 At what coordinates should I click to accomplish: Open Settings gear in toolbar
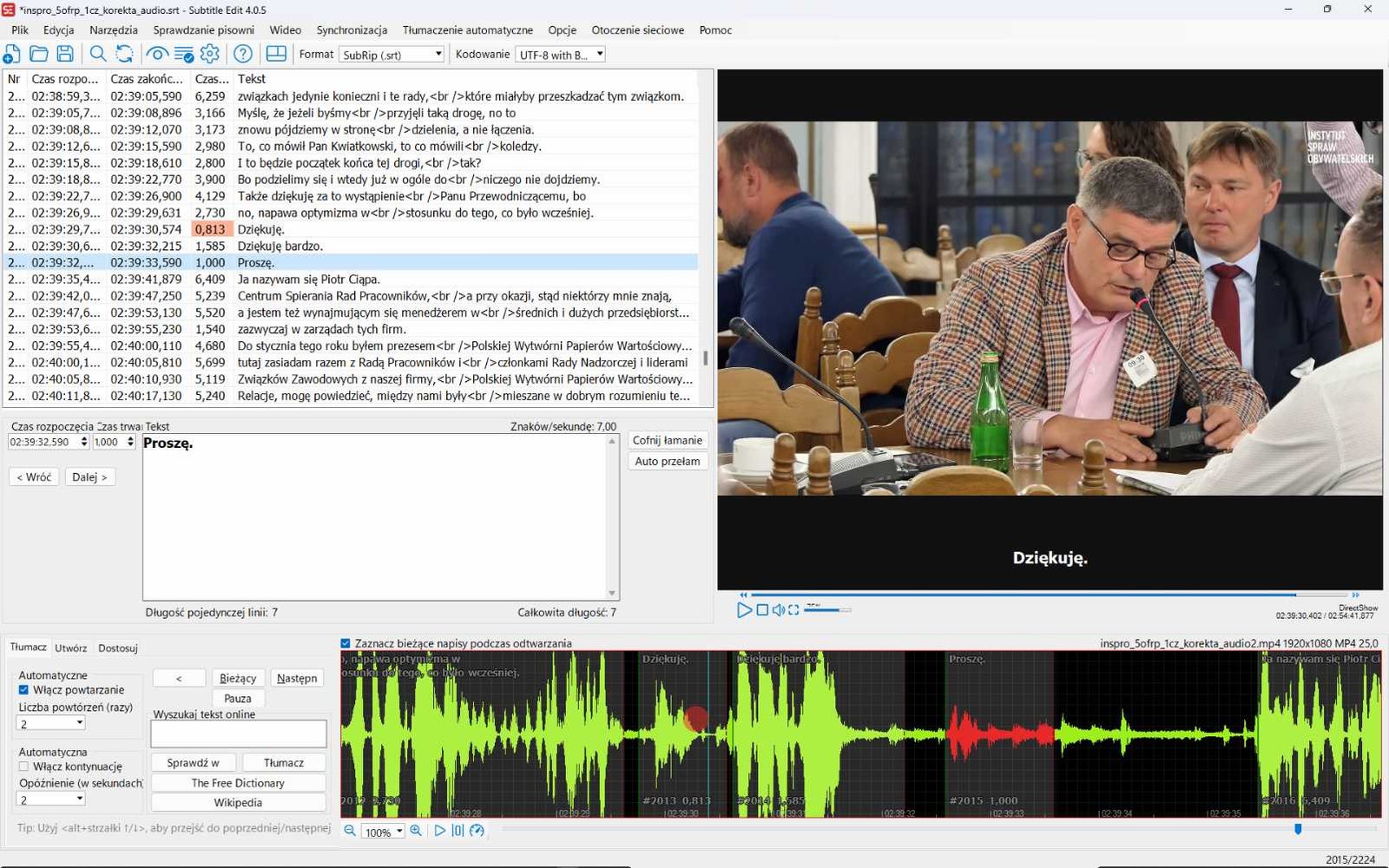coord(210,55)
